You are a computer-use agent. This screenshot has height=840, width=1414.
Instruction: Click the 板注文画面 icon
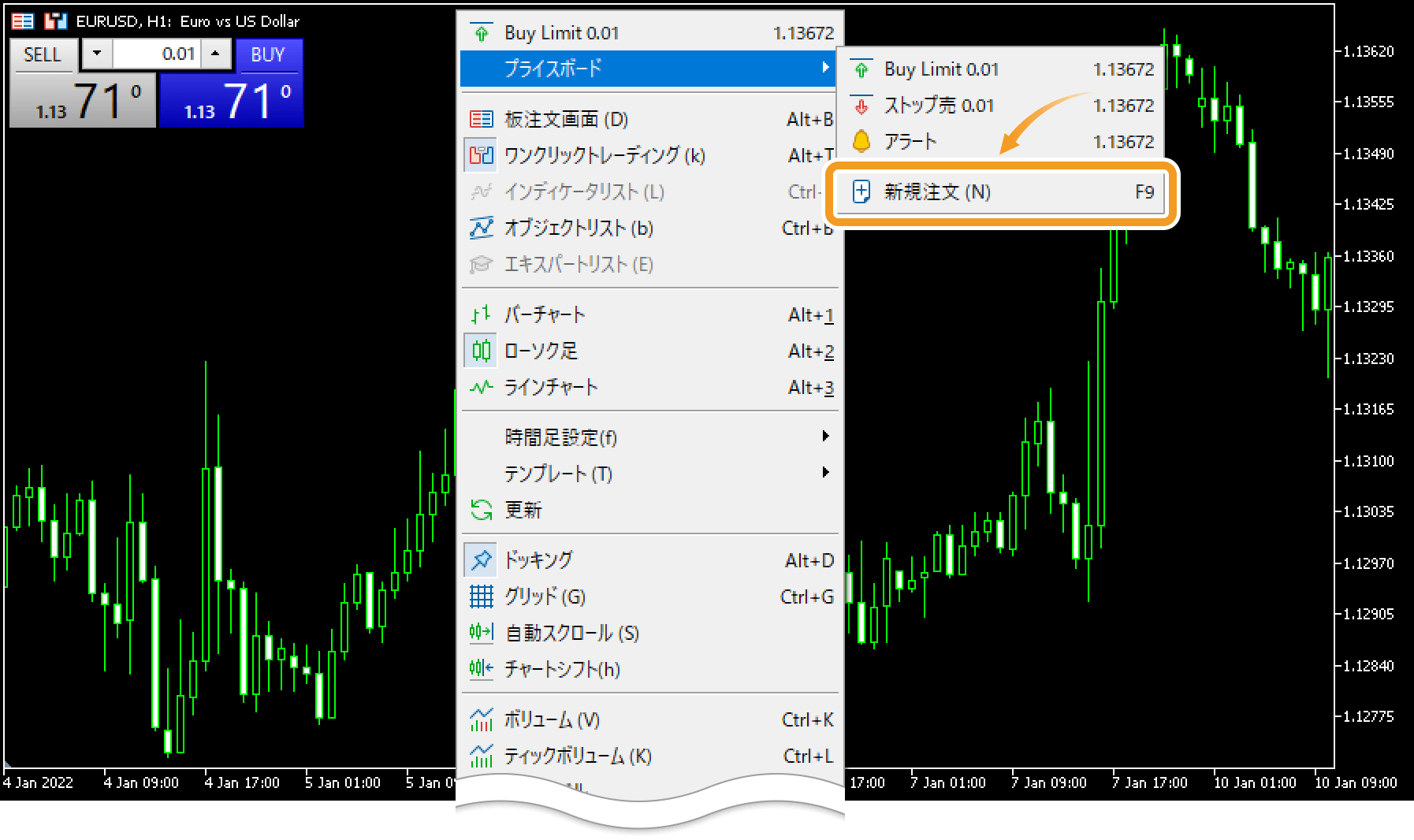481,119
